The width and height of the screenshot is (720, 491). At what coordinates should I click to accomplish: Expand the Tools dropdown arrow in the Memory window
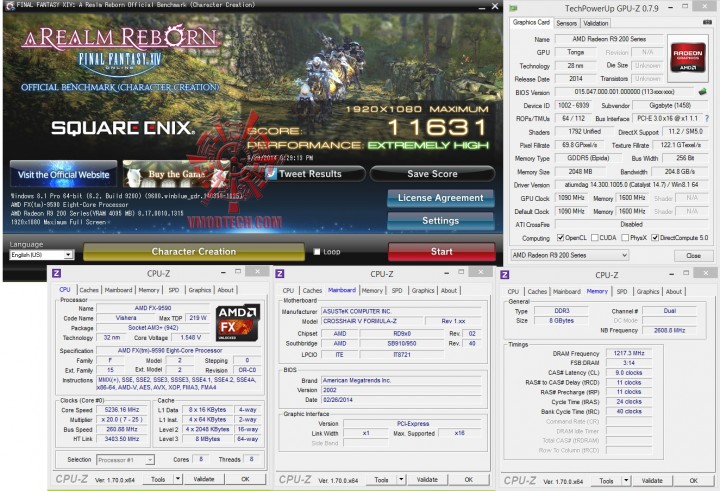coord(626,481)
